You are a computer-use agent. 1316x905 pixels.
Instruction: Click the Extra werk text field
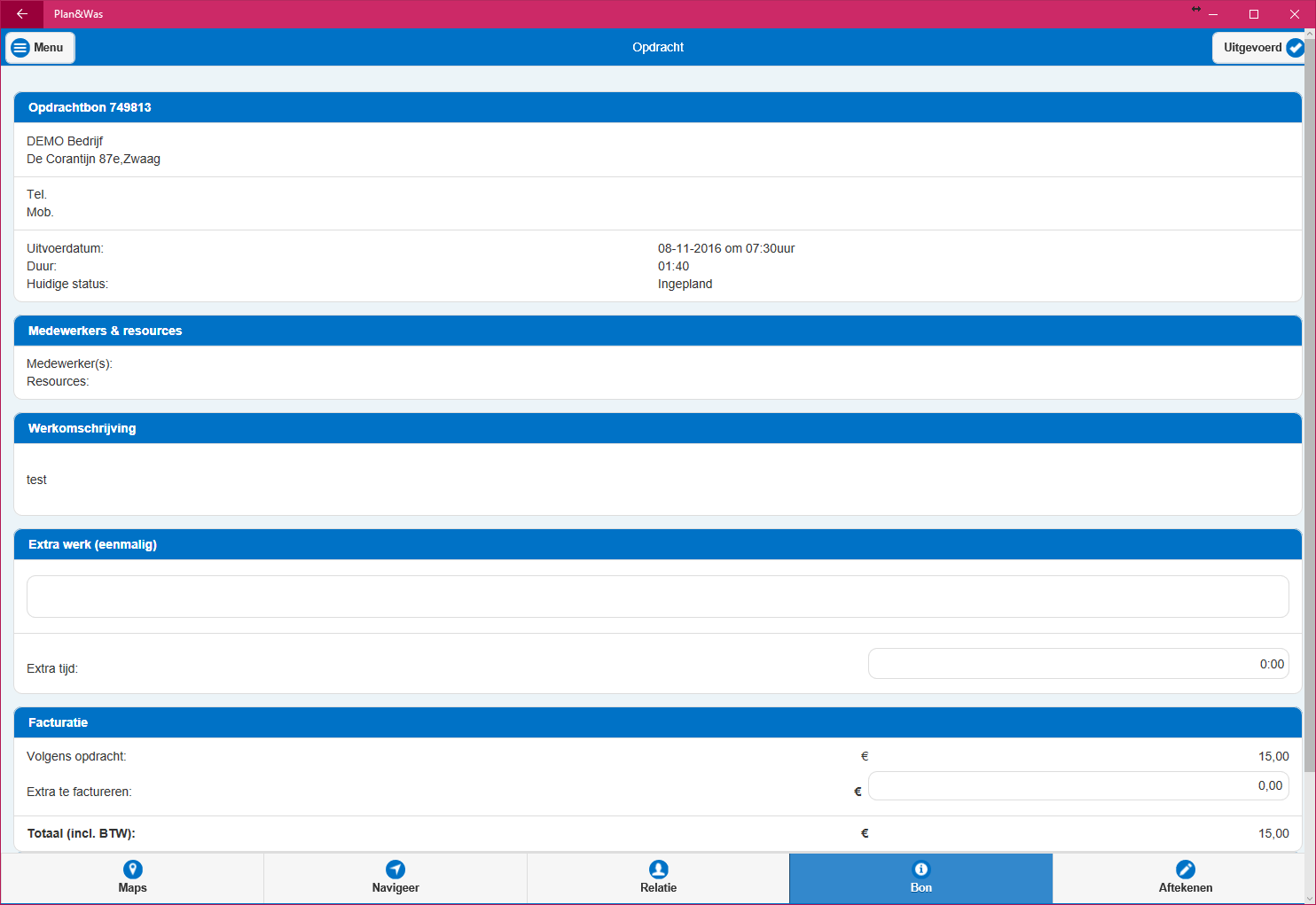[658, 597]
